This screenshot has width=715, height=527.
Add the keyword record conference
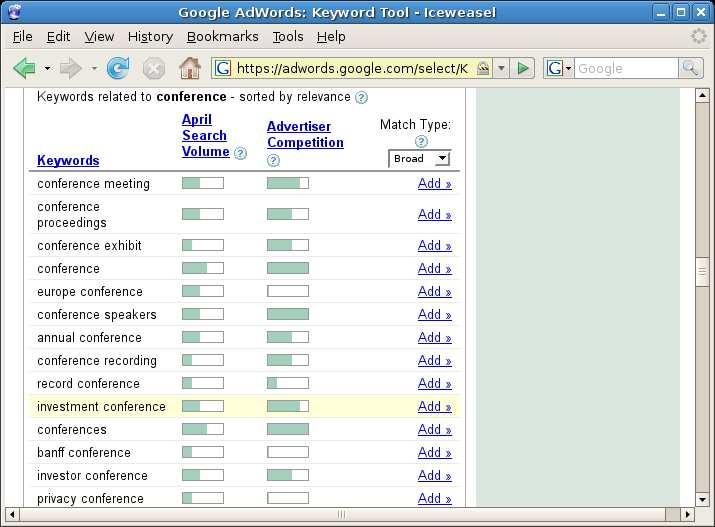(435, 383)
